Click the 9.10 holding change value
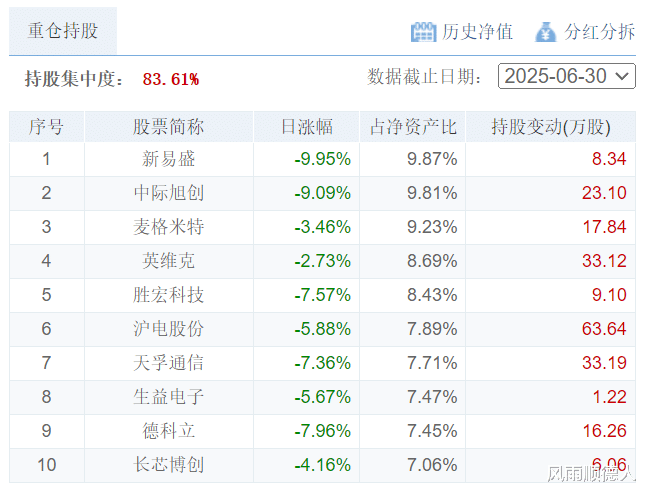The height and width of the screenshot is (495, 646). [609, 295]
